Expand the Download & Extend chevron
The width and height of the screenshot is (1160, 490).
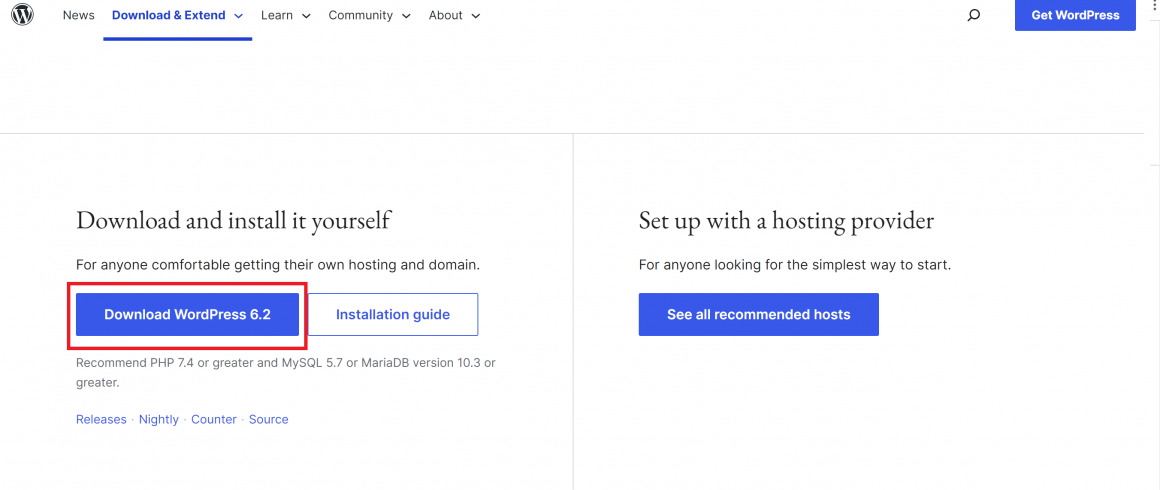click(x=238, y=16)
